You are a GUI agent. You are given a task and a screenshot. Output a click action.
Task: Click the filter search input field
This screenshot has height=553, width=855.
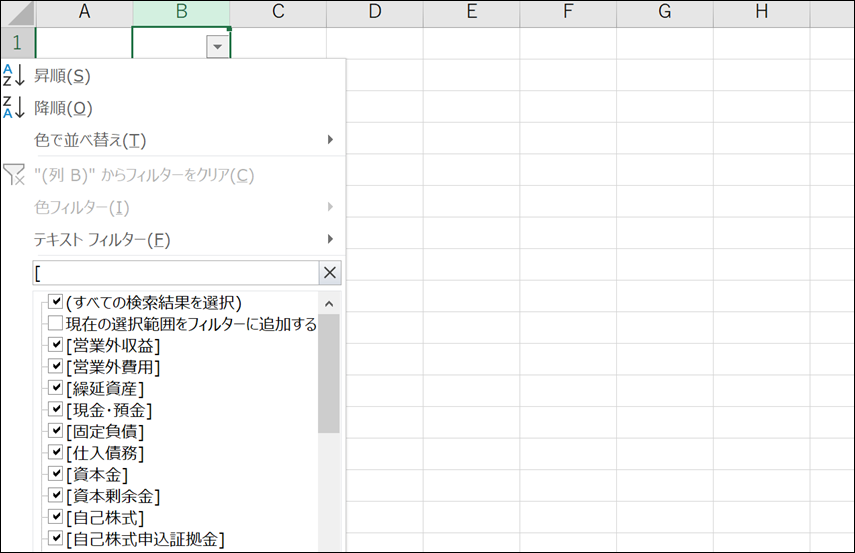click(x=175, y=273)
